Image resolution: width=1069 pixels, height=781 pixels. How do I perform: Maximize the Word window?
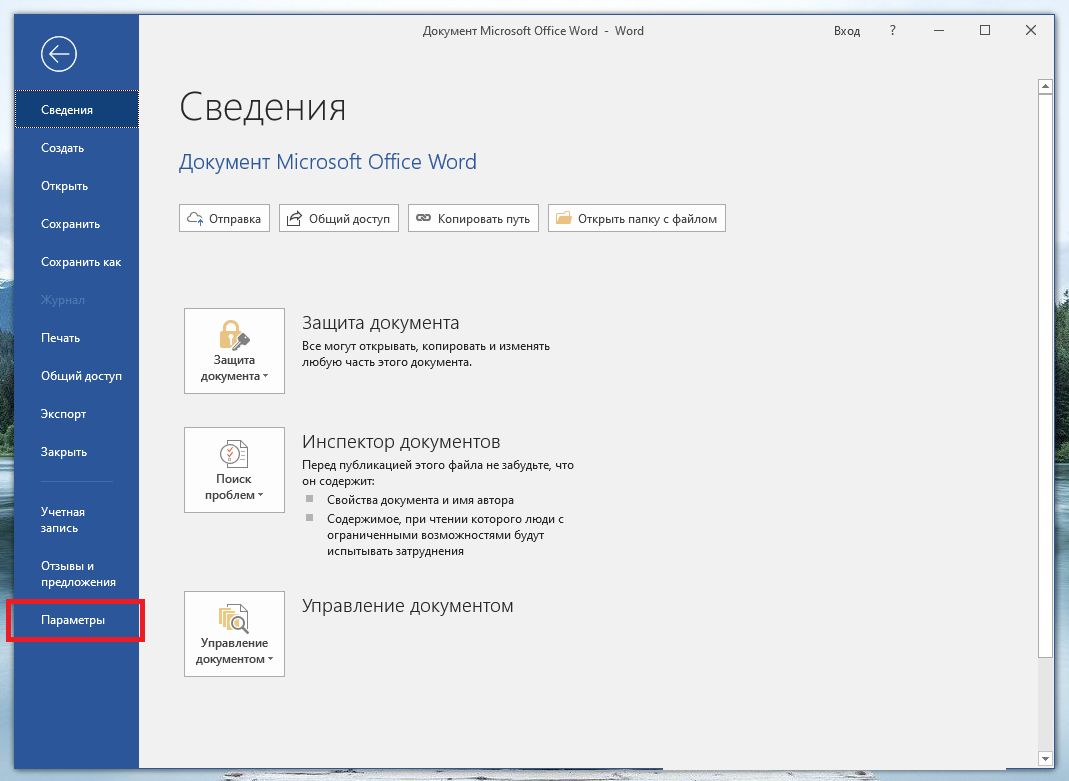985,31
